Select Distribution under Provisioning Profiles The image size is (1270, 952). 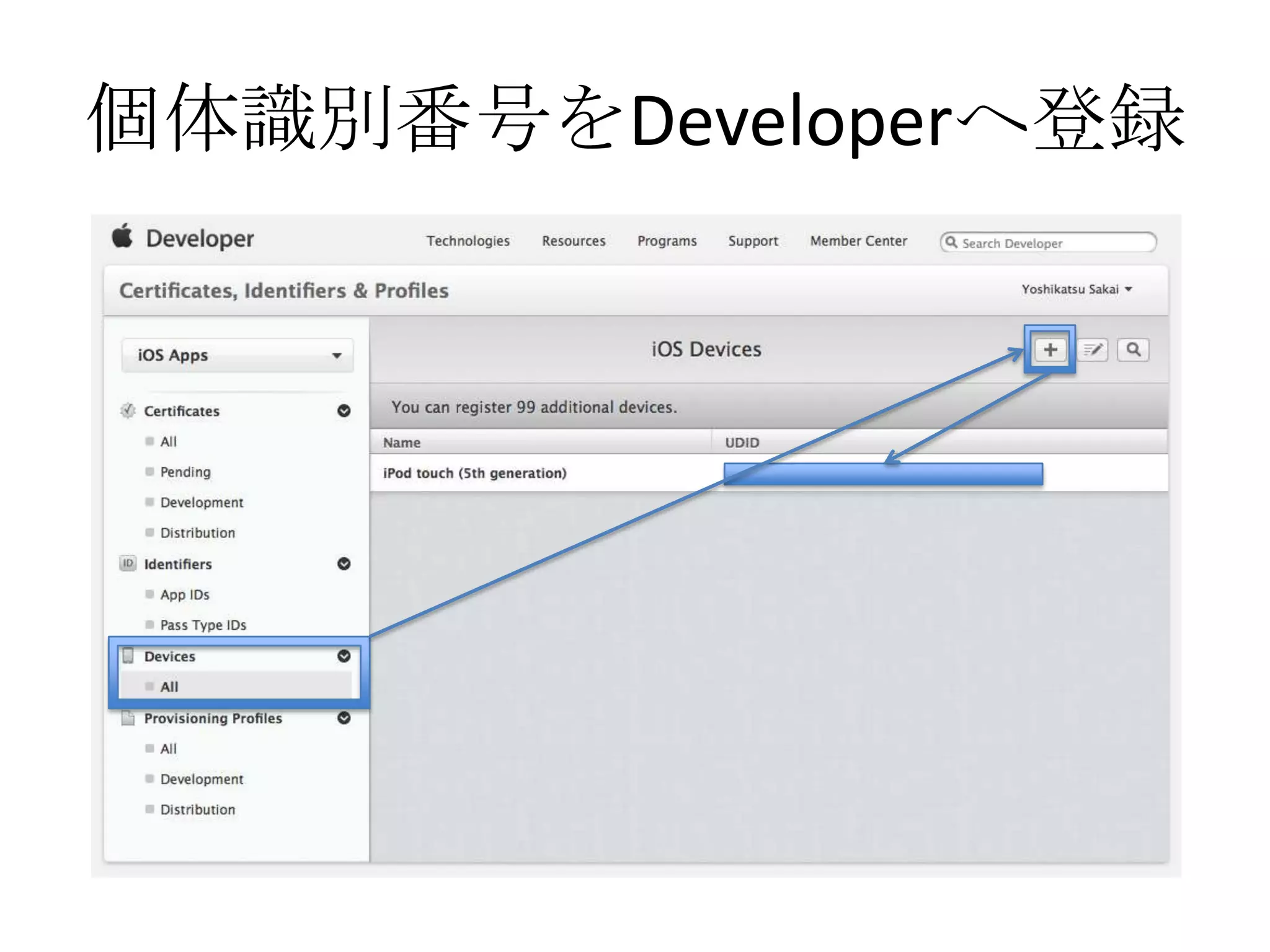tap(198, 809)
